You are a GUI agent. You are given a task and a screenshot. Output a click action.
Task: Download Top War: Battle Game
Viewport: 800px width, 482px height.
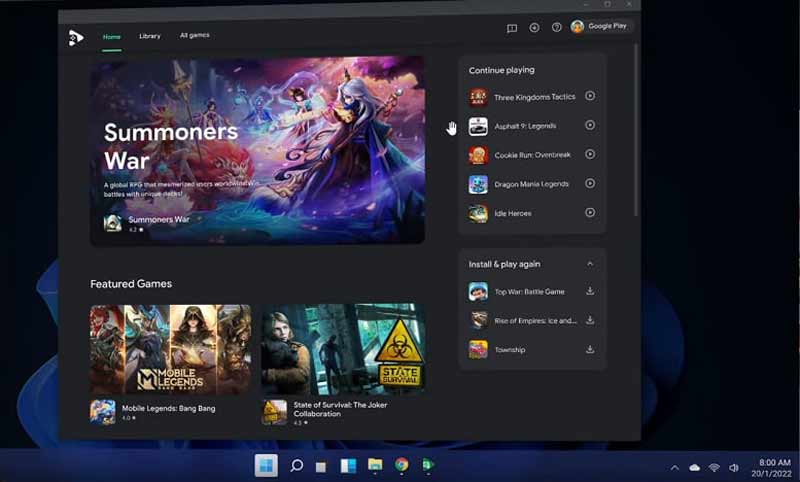click(x=590, y=291)
